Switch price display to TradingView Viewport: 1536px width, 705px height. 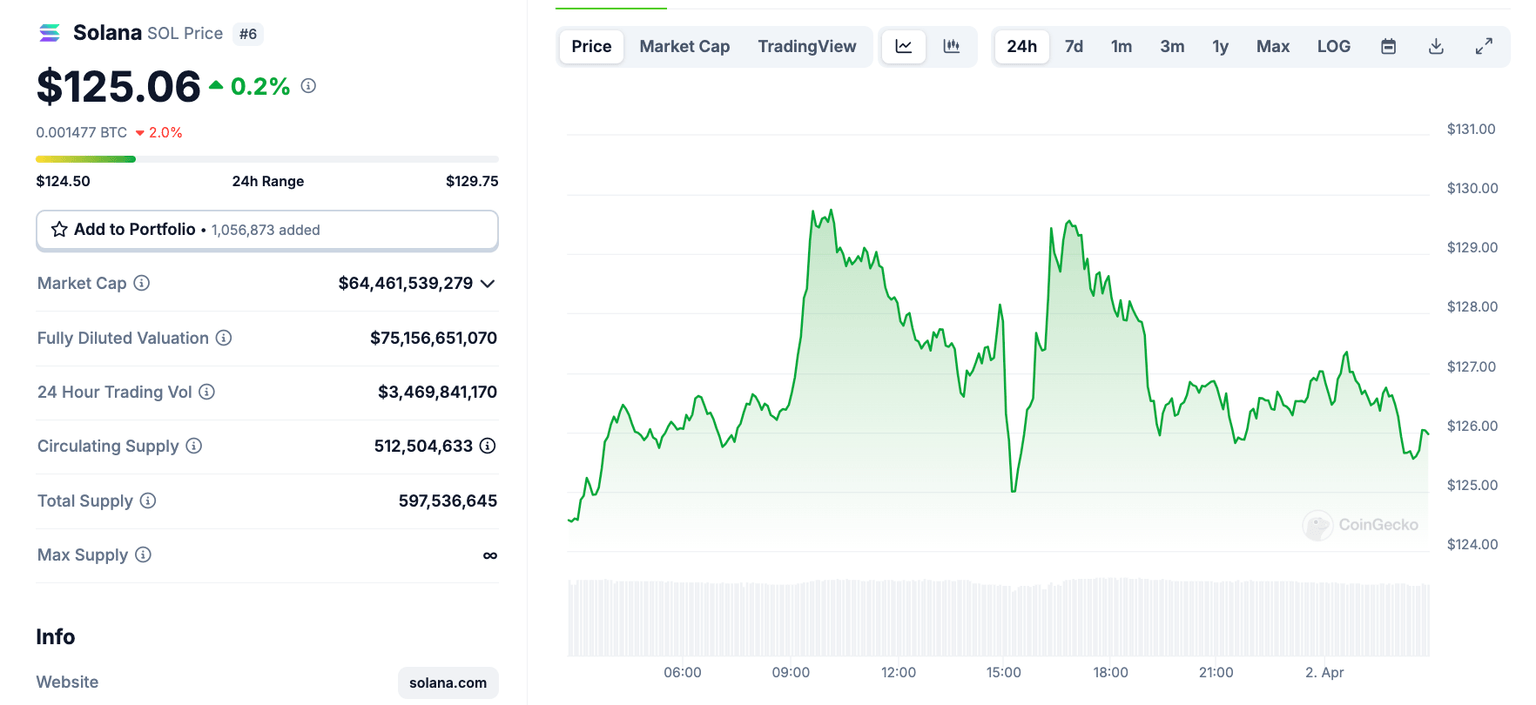[x=807, y=46]
